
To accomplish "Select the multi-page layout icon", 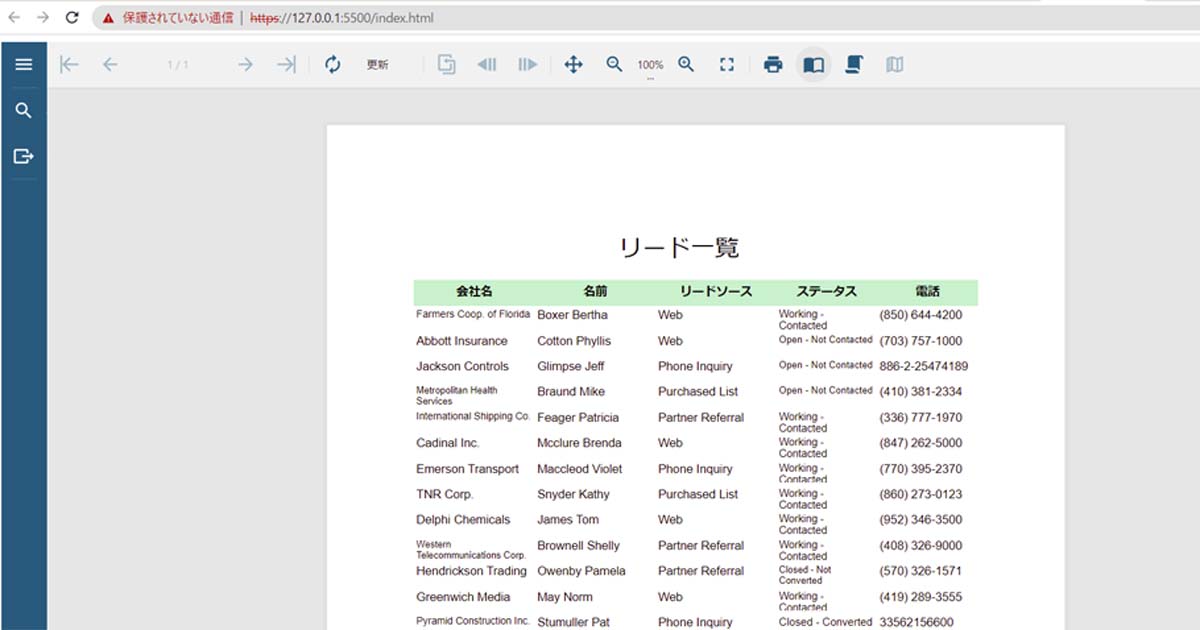I will 893,64.
